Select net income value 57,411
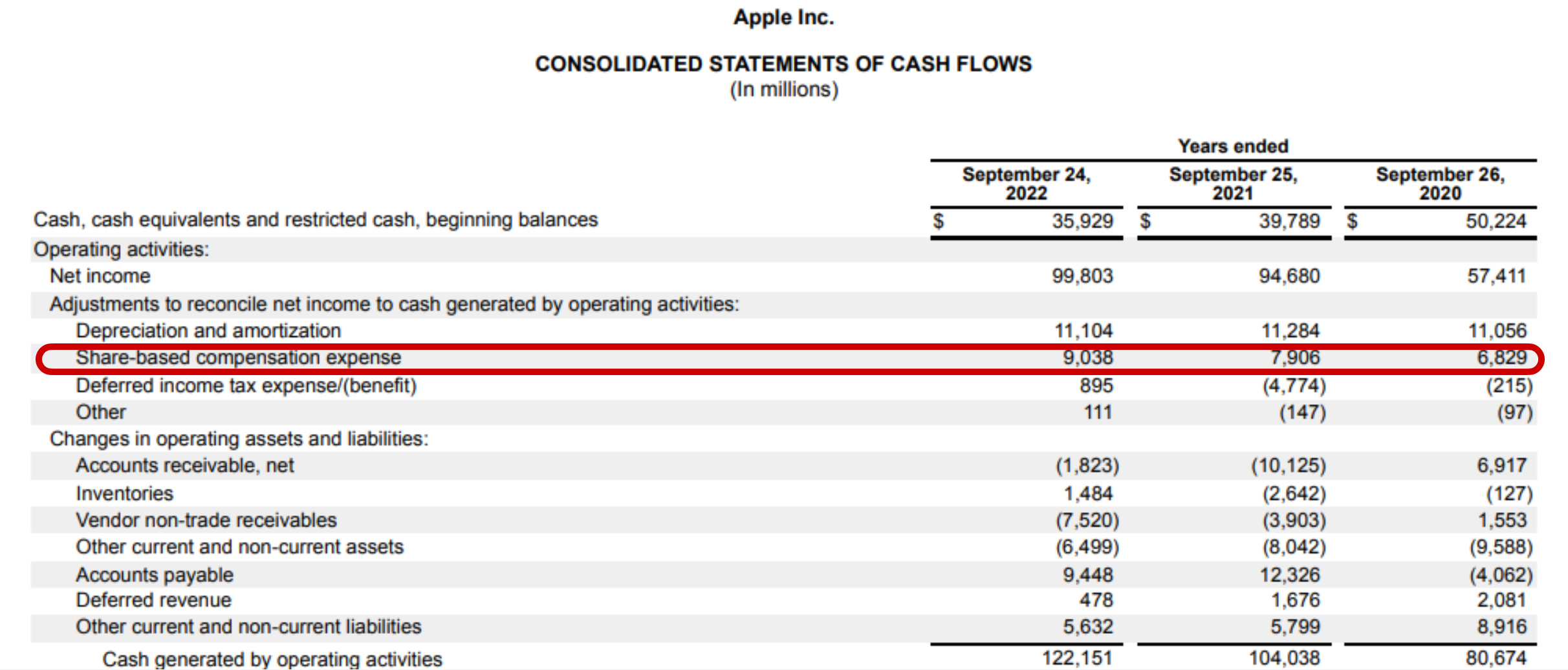Screen dimensions: 1568x670 tap(1497, 276)
